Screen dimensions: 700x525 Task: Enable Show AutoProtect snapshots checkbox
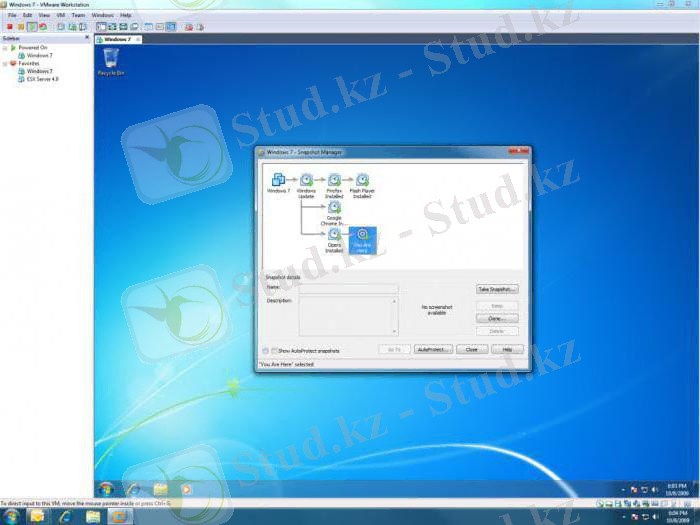tap(275, 351)
